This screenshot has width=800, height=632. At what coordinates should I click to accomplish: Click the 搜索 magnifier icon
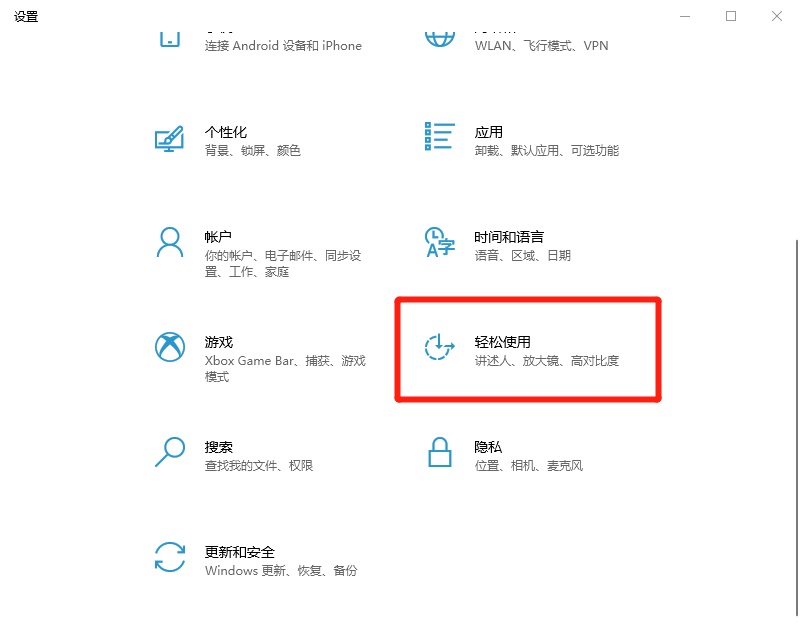tap(169, 451)
